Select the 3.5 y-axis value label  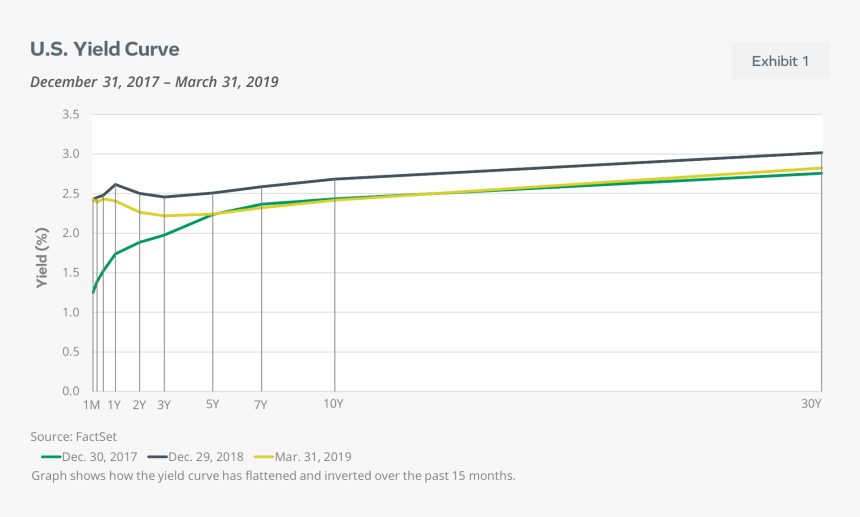pyautogui.click(x=71, y=115)
